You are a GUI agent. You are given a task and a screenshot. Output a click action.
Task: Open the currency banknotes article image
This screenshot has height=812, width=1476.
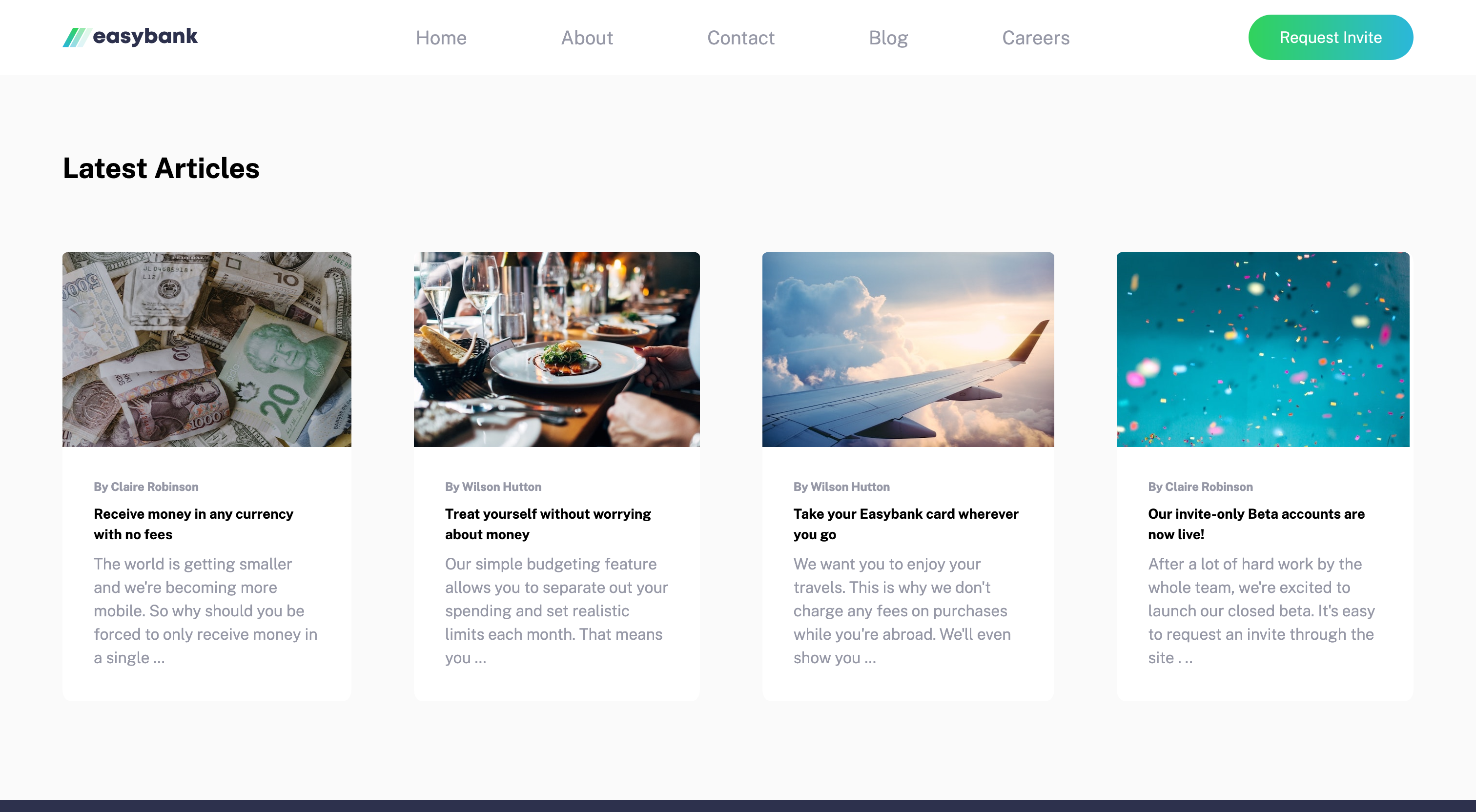click(207, 349)
